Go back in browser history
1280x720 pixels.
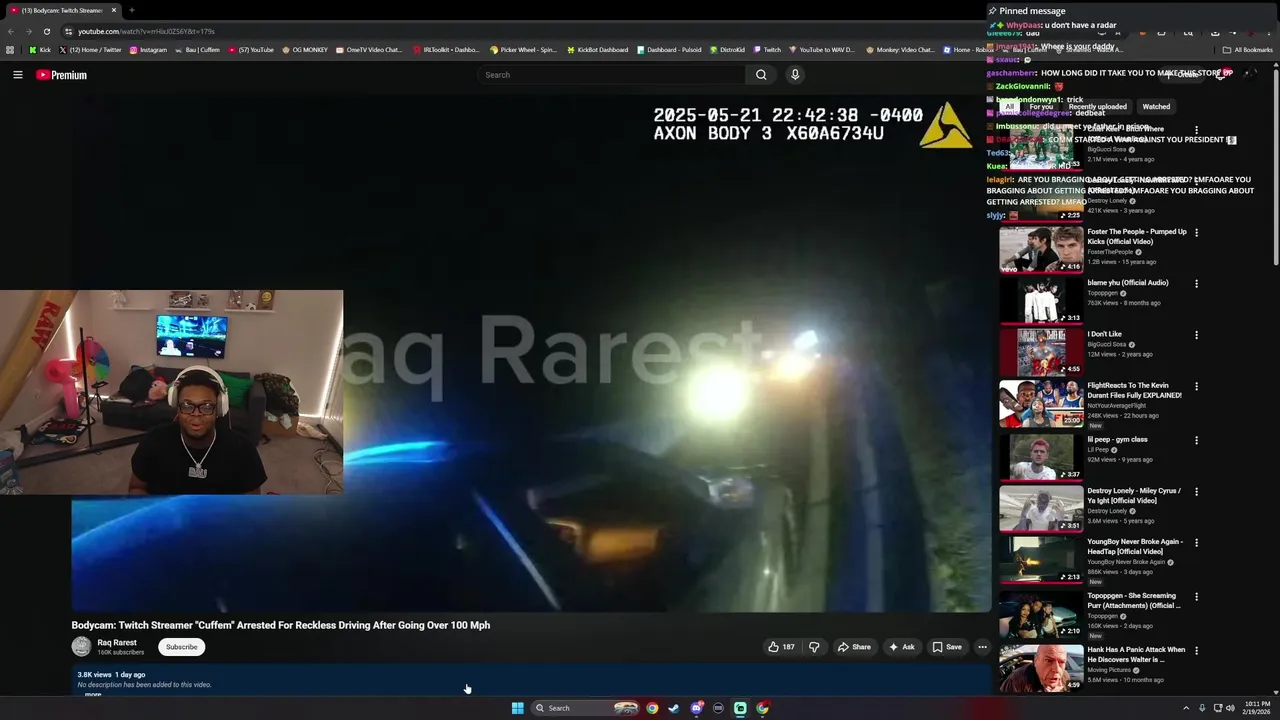[11, 31]
